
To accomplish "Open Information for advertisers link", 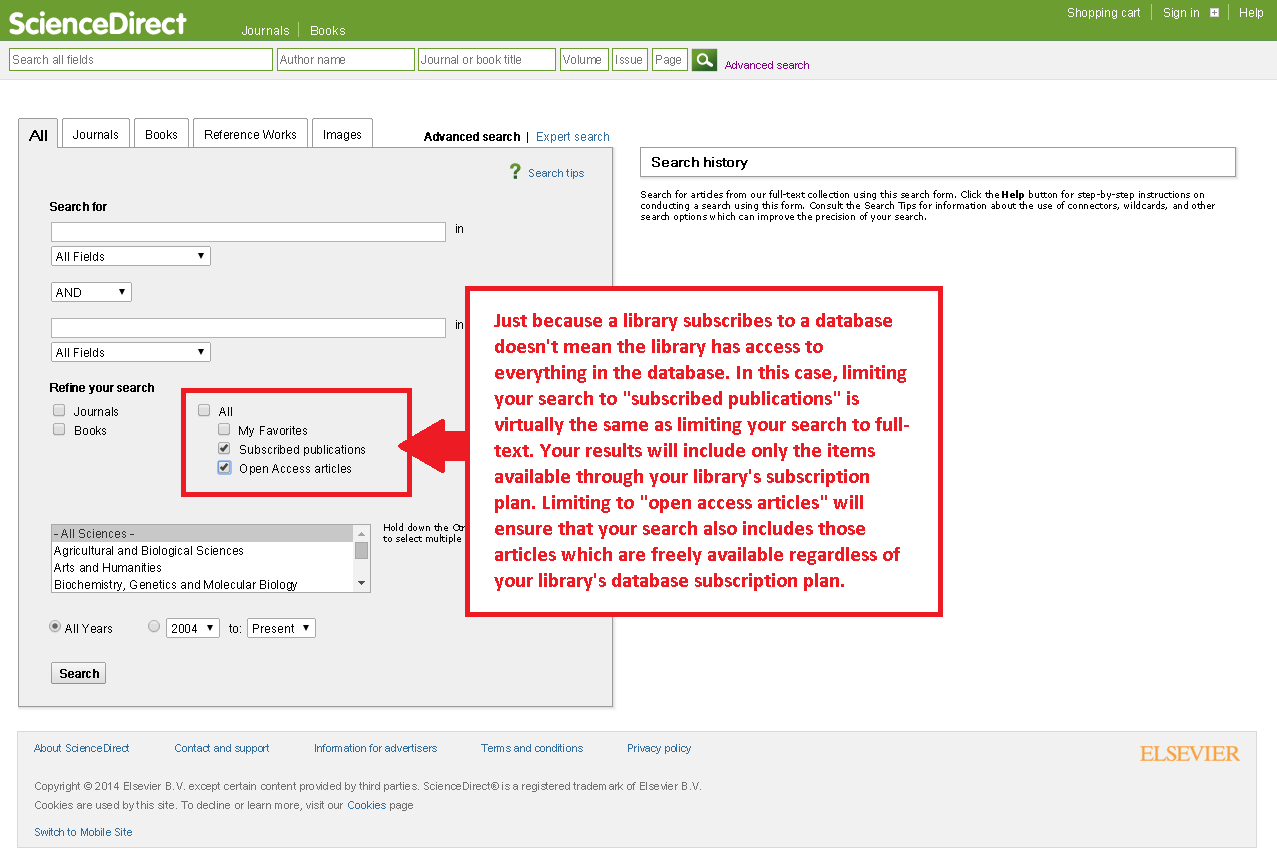I will [375, 748].
